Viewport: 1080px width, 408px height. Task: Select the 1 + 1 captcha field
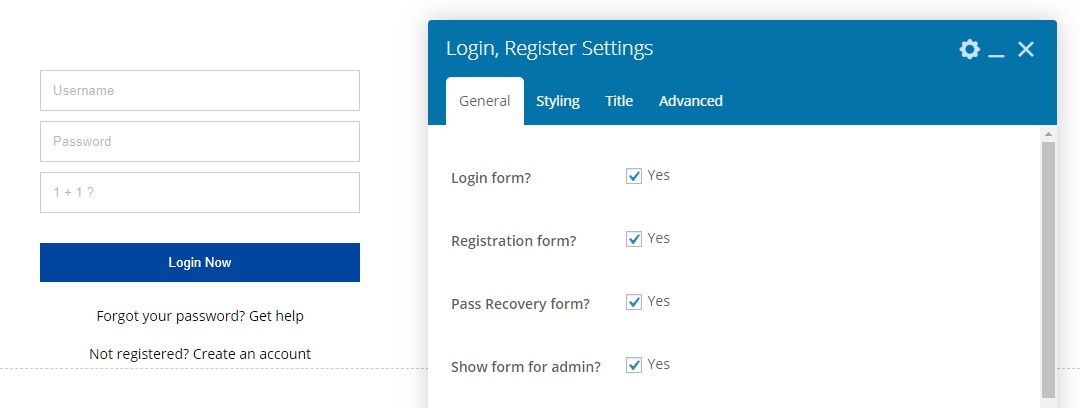[x=200, y=193]
